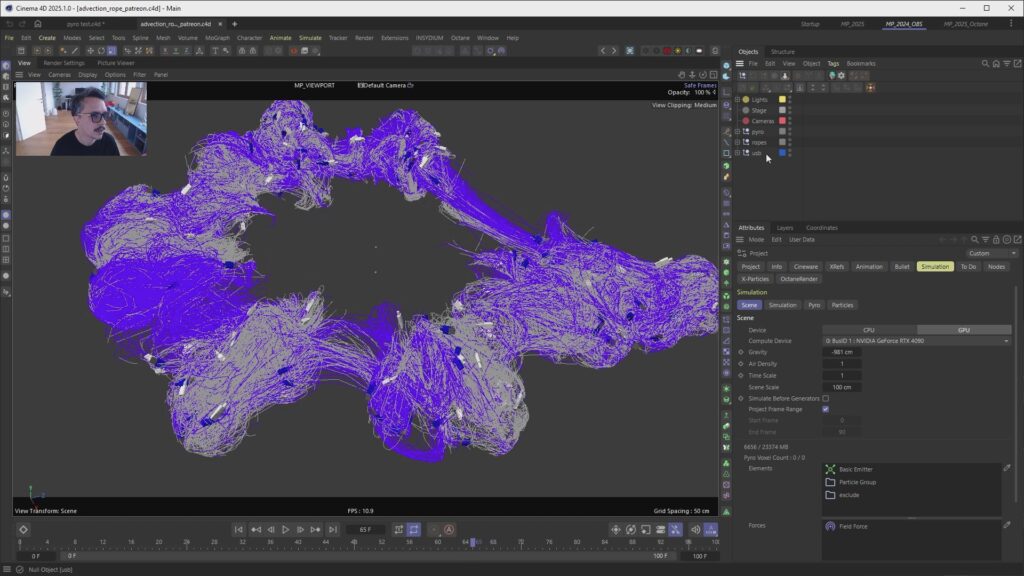Toggle loop playback mode icon

414,530
